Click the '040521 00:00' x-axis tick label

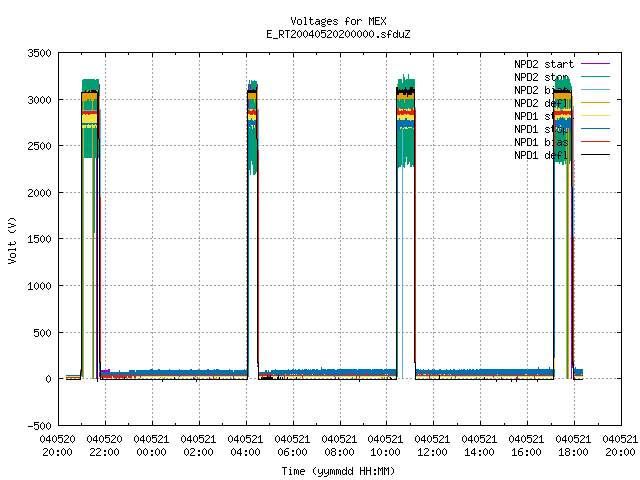point(151,446)
